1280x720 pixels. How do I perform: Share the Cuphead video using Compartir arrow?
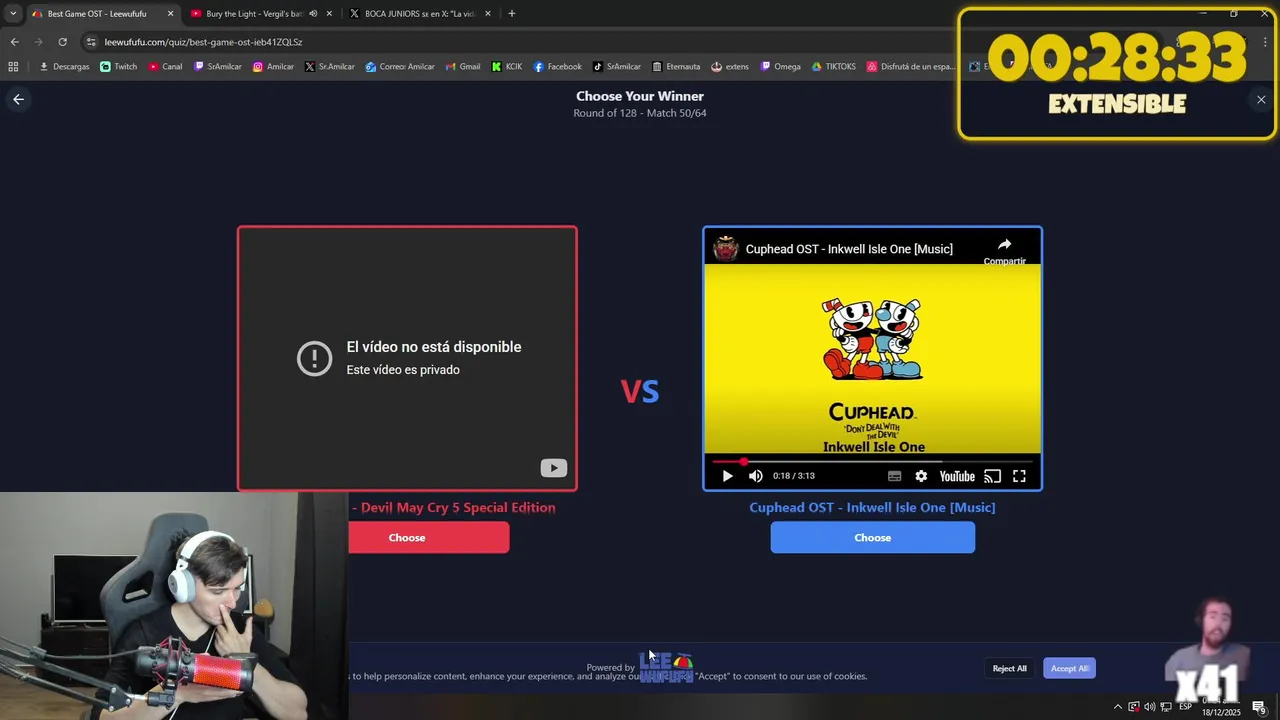(x=1004, y=249)
